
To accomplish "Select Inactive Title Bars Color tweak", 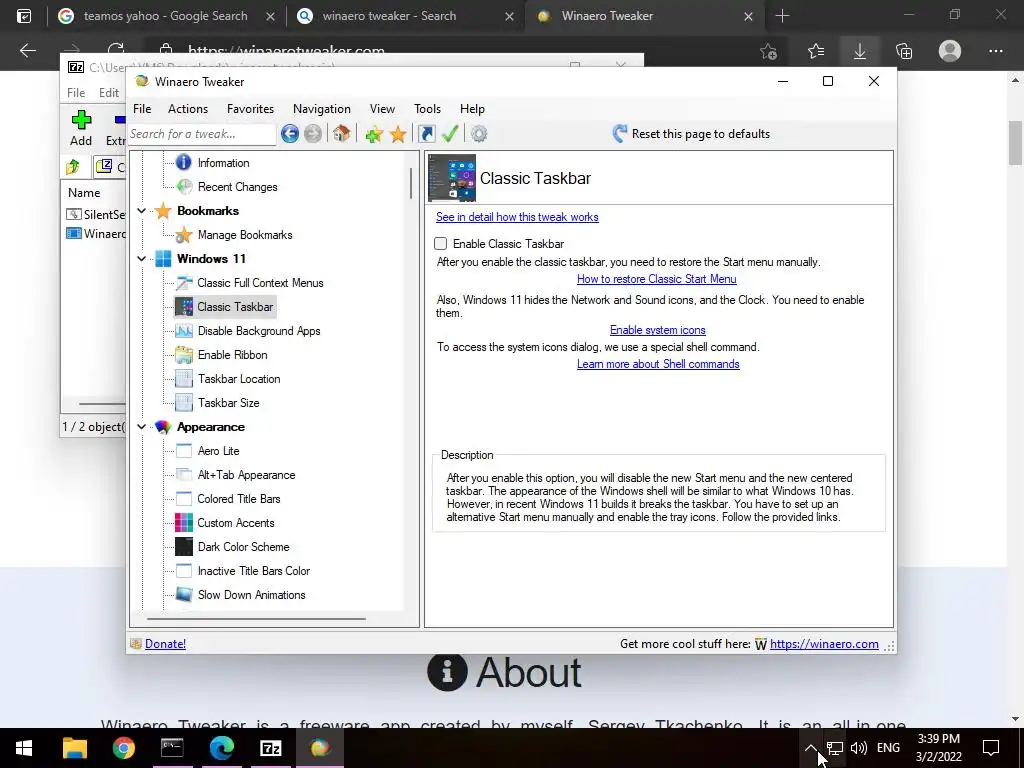I will 253,571.
